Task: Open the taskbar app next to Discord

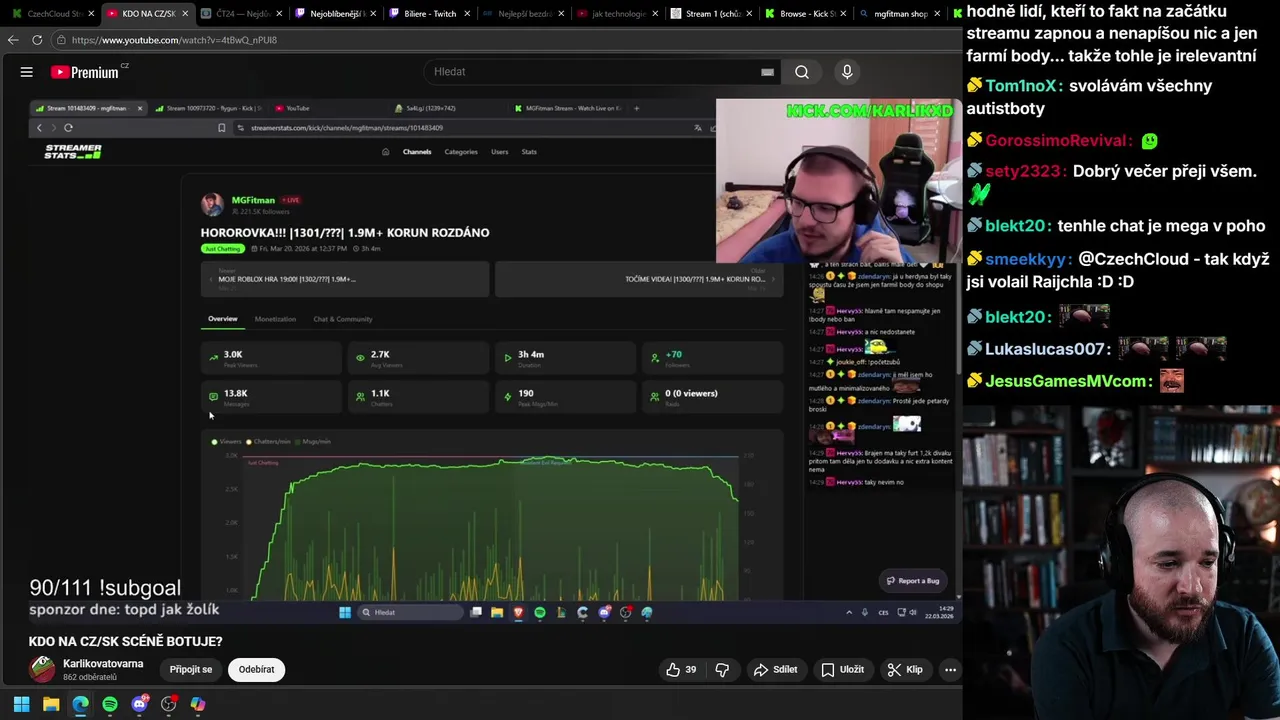Action: tap(169, 704)
